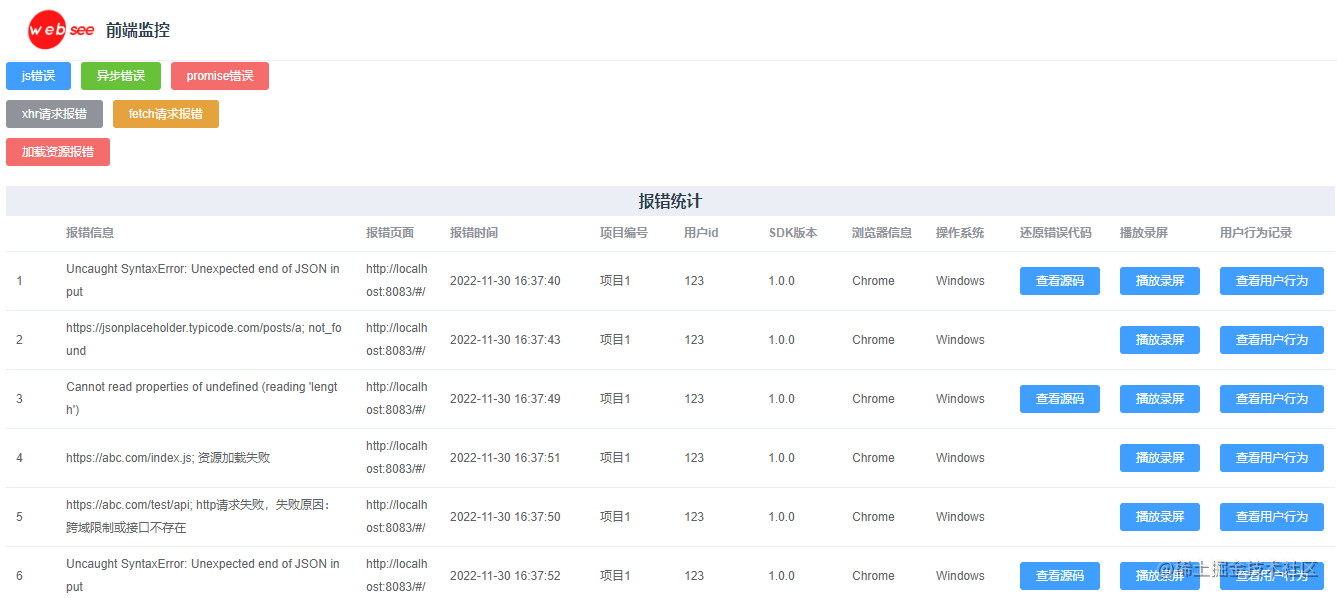Trigger the js错误 button
Image resolution: width=1337 pixels, height=598 pixels.
(x=38, y=76)
